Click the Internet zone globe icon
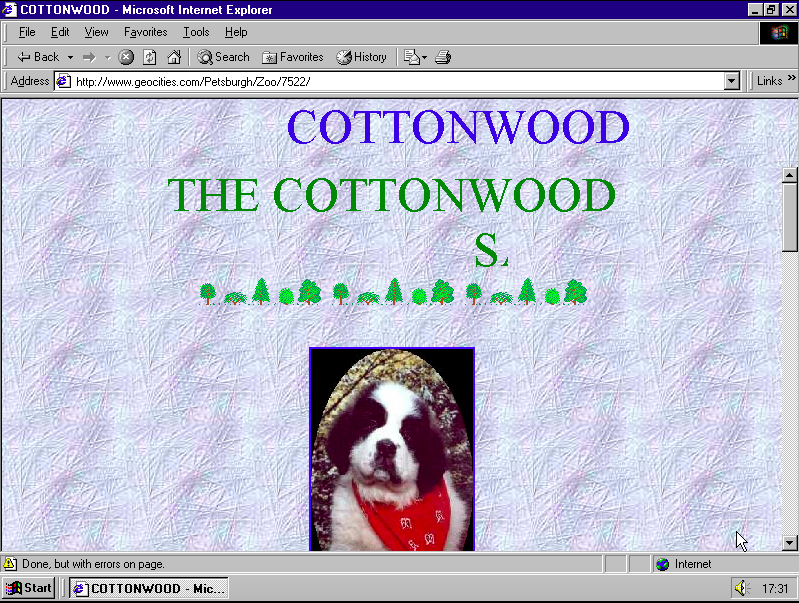Image resolution: width=799 pixels, height=603 pixels. [662, 564]
